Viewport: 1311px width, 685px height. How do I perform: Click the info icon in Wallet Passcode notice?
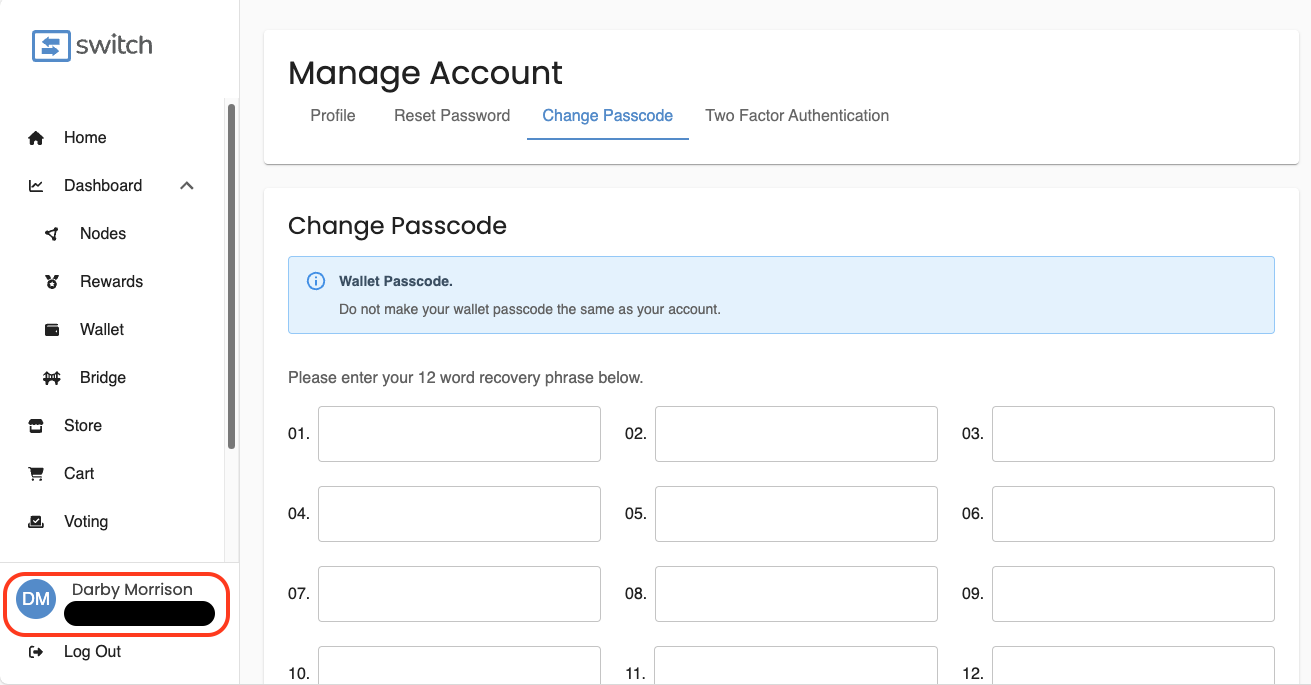coord(315,281)
